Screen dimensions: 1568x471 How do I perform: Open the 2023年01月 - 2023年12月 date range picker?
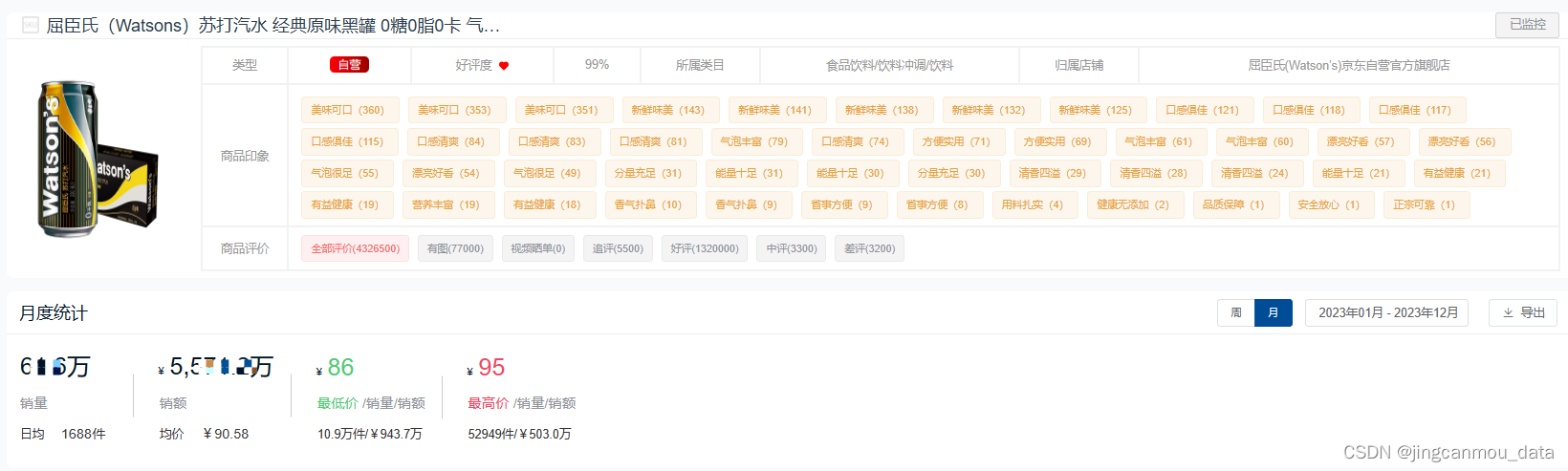(1388, 312)
